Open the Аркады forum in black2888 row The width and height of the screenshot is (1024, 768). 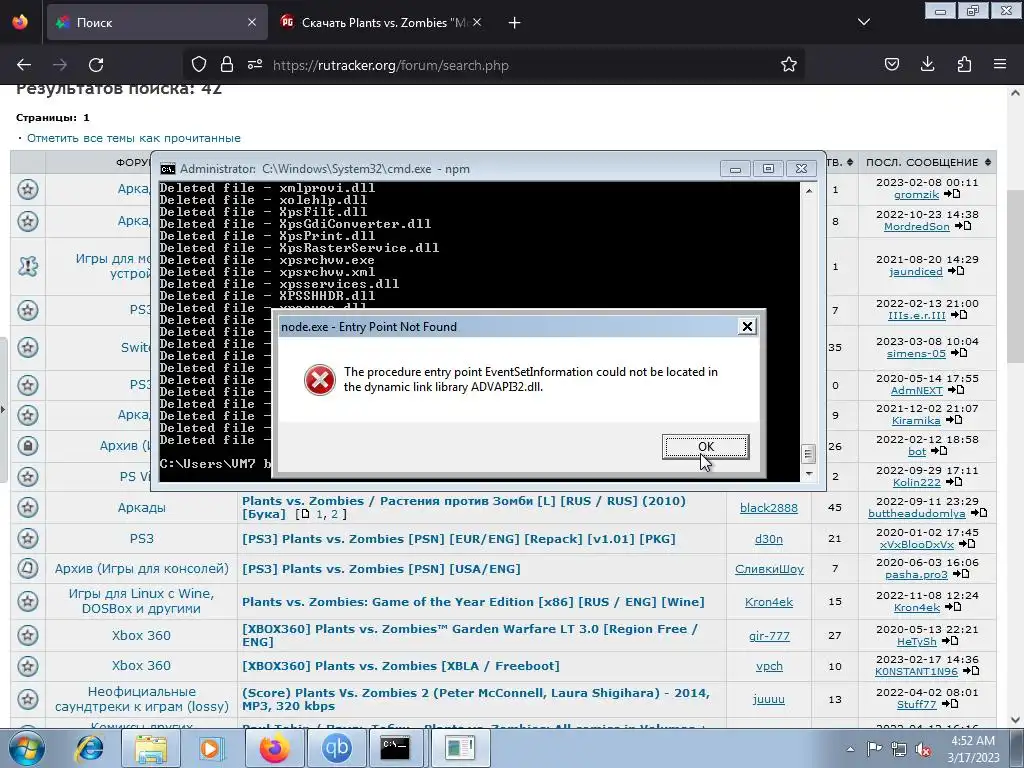(x=142, y=507)
